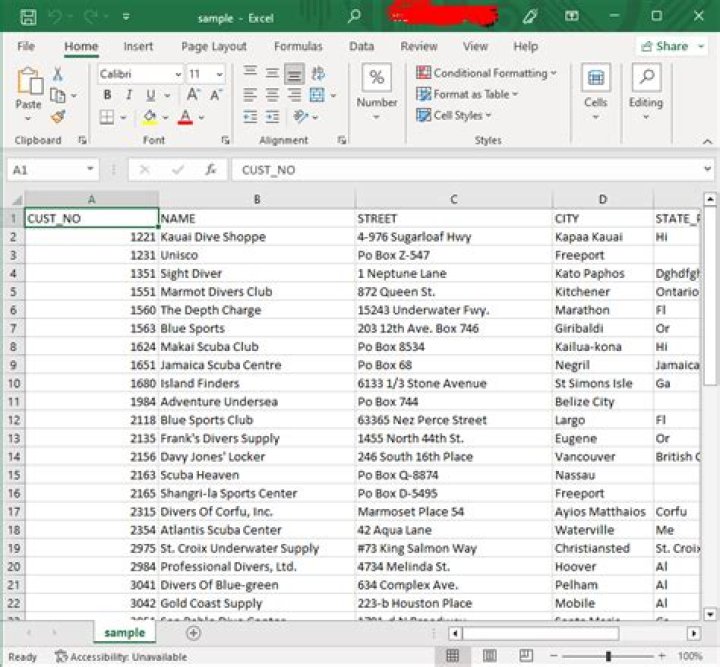Open the Search magnifier in title bar

(x=354, y=16)
